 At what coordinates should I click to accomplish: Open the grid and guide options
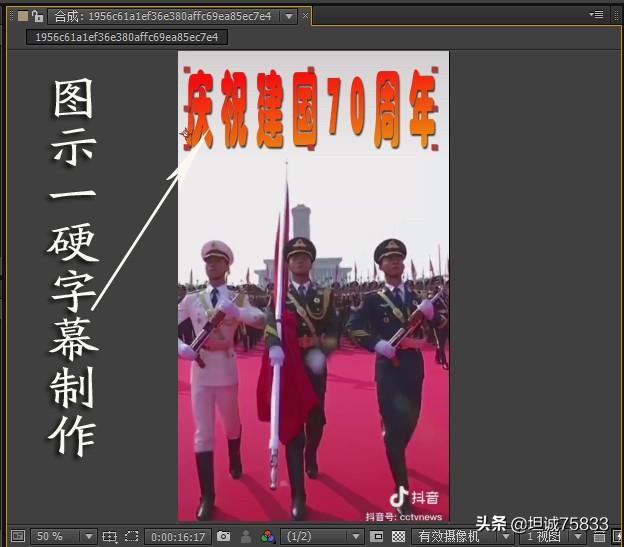point(109,537)
